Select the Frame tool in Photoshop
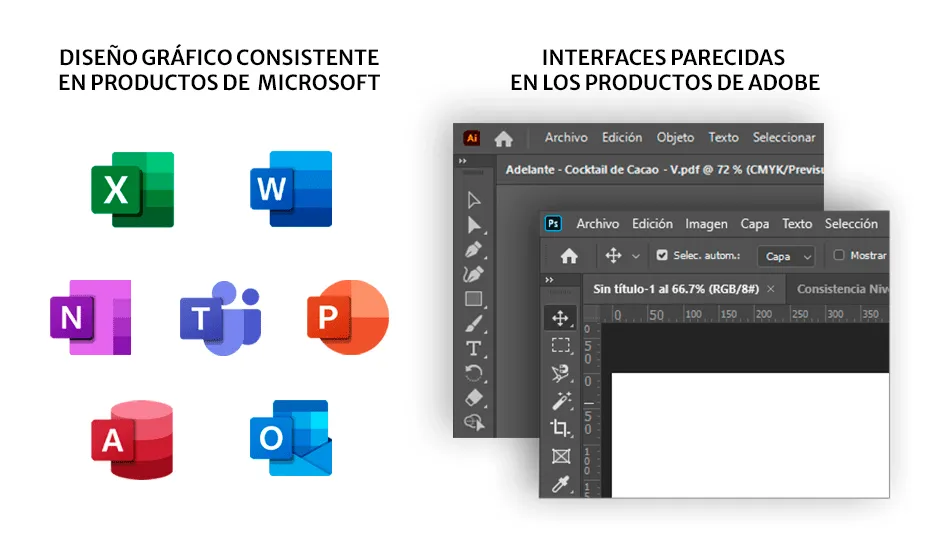 coord(561,456)
